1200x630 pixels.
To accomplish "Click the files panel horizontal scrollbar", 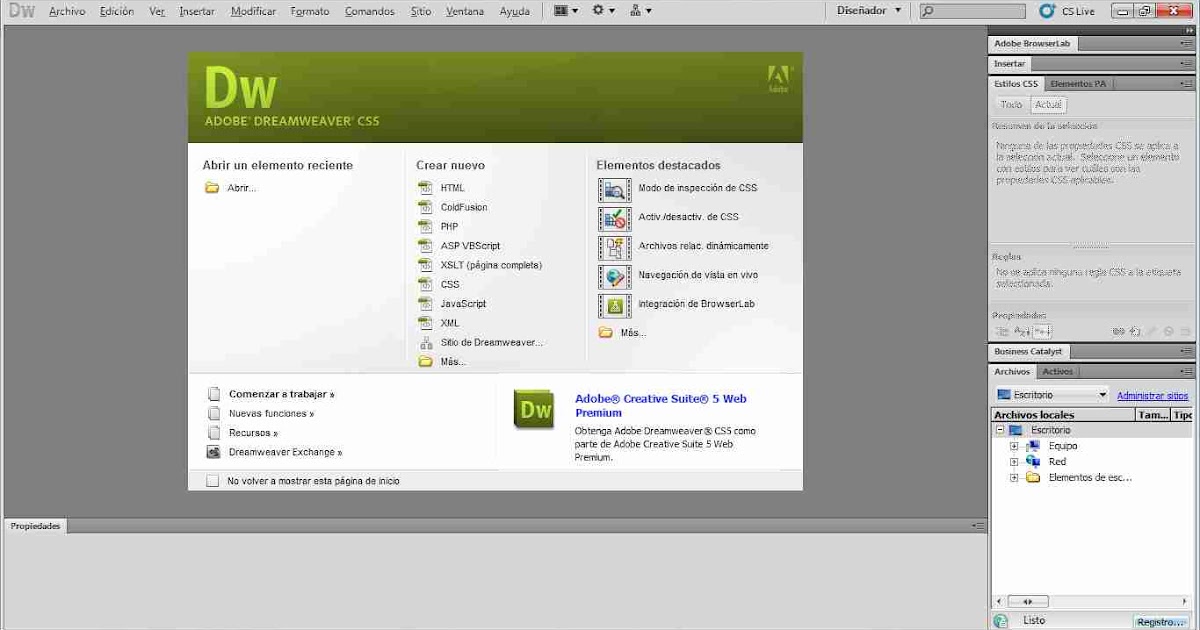I will (x=1091, y=601).
